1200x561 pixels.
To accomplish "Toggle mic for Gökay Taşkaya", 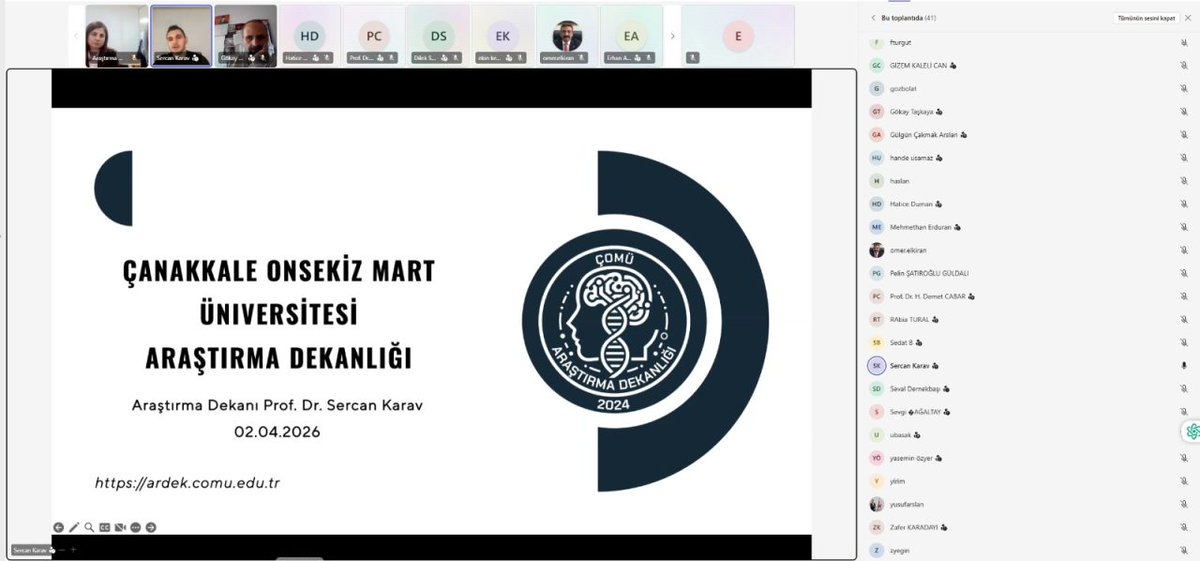I will point(1183,112).
